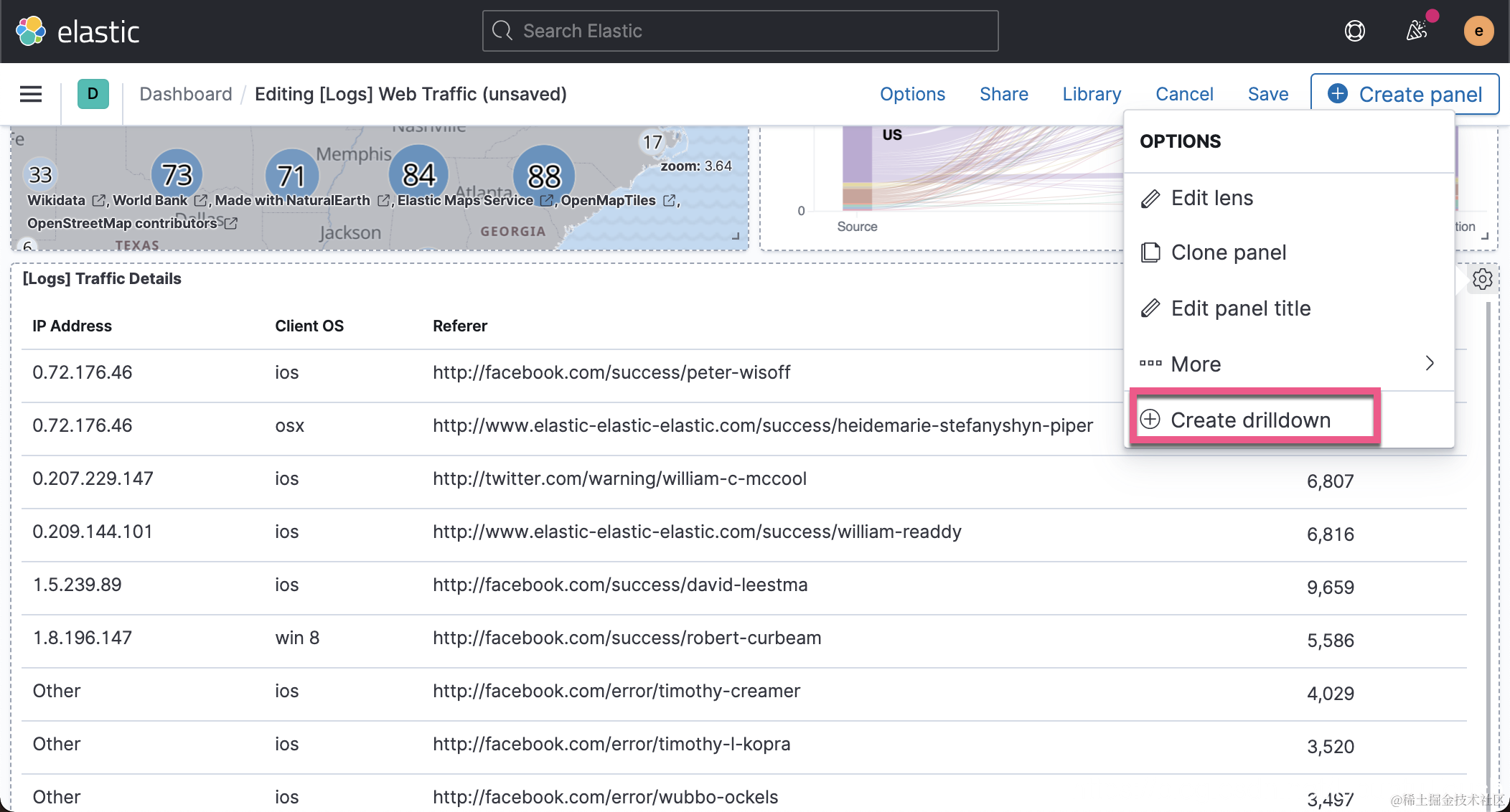Open the Share menu

[1003, 94]
